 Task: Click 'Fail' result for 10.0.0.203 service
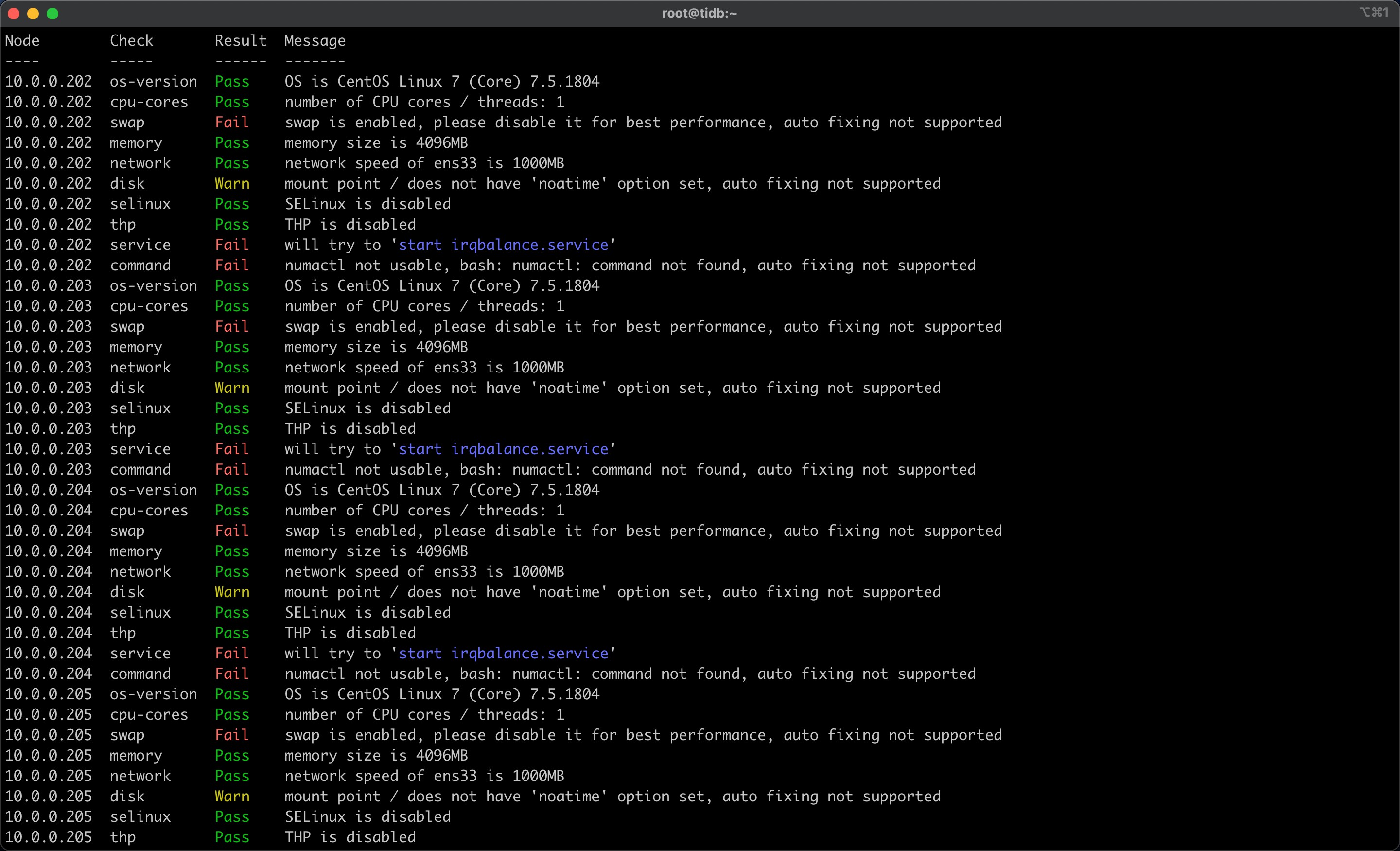[x=232, y=450]
